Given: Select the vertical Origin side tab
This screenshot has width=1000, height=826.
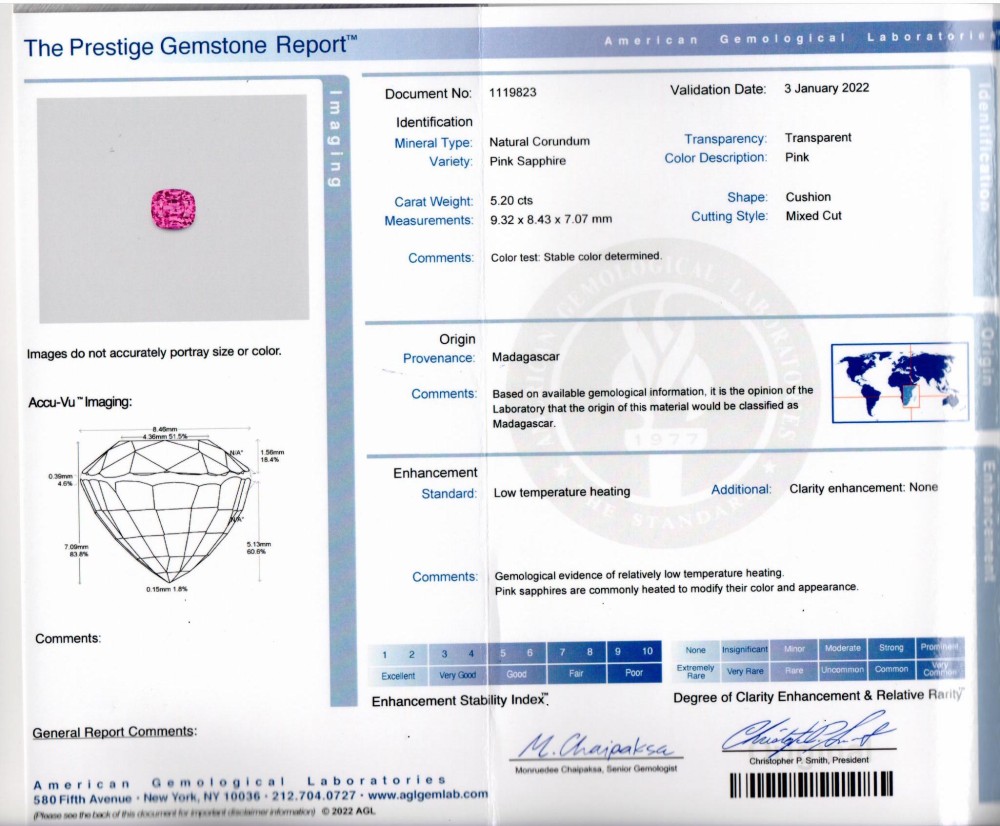Looking at the screenshot, I should click(986, 355).
